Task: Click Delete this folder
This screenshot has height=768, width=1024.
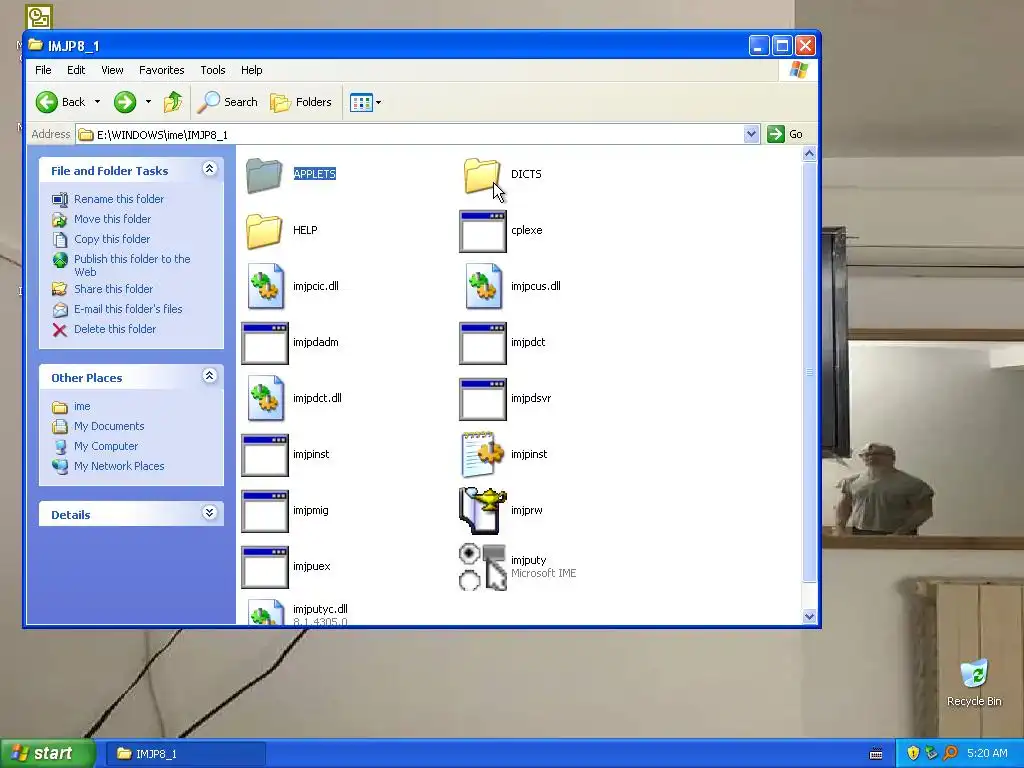Action: click(104, 329)
